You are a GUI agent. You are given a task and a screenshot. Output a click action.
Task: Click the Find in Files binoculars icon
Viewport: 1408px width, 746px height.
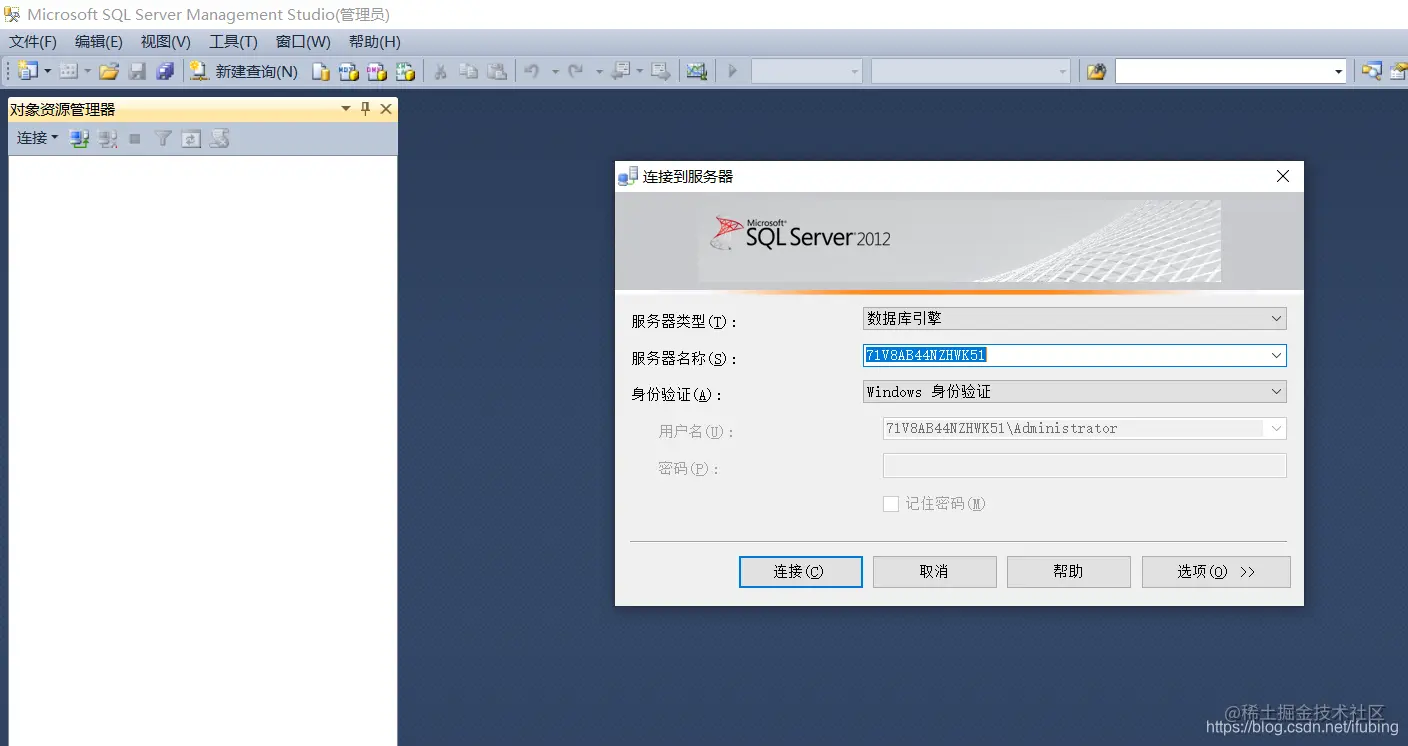(x=1097, y=71)
